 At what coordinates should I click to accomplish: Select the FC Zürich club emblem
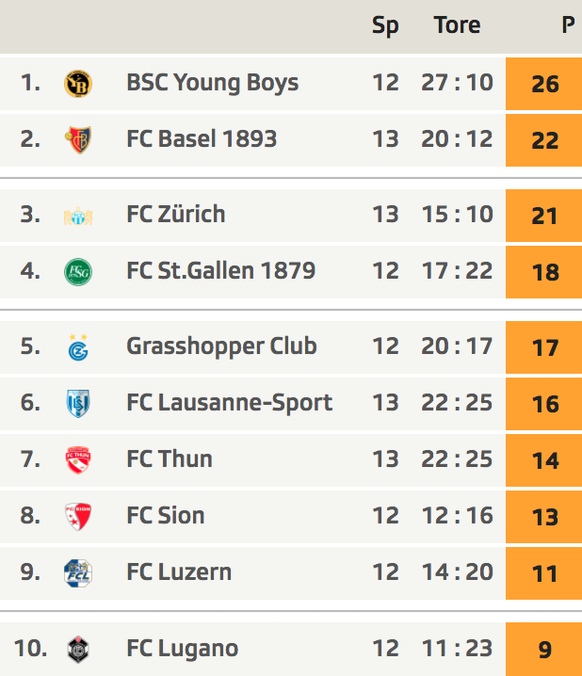[x=78, y=216]
